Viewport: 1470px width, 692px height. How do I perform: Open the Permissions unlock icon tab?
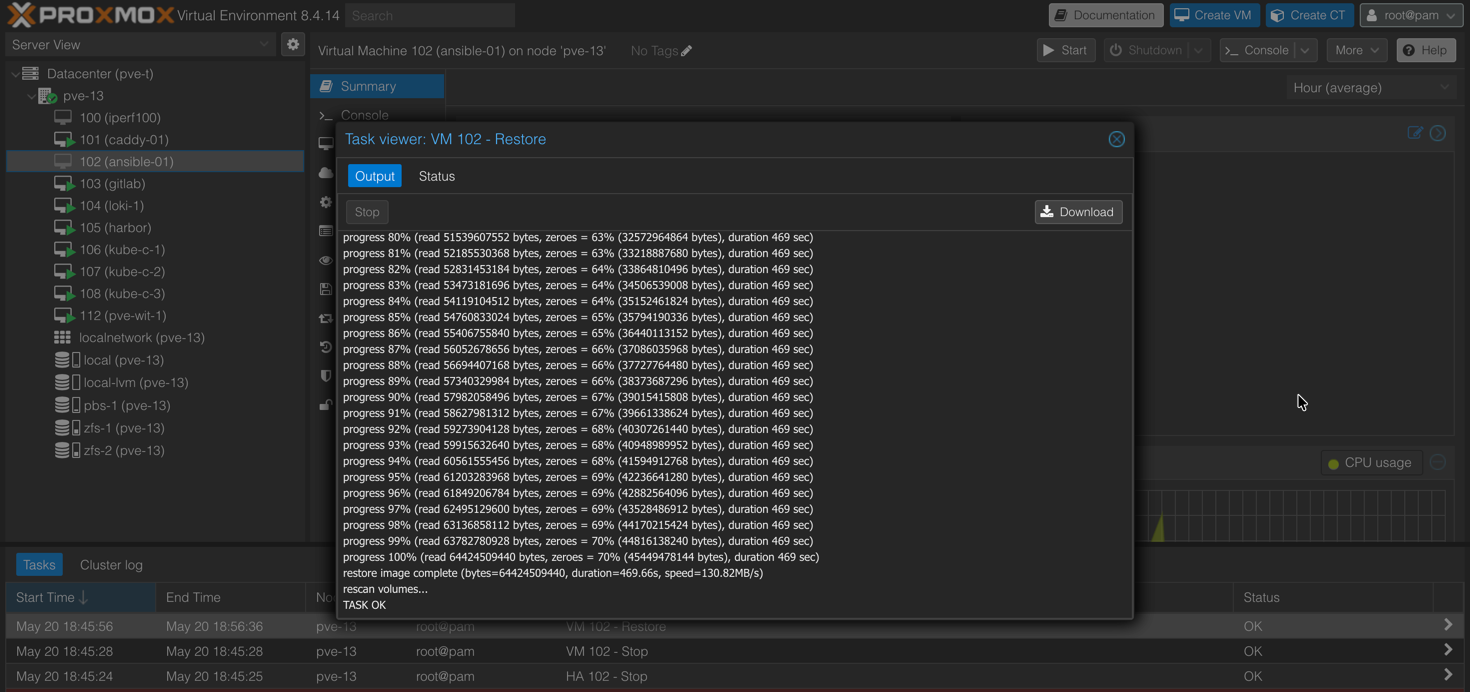(x=326, y=405)
